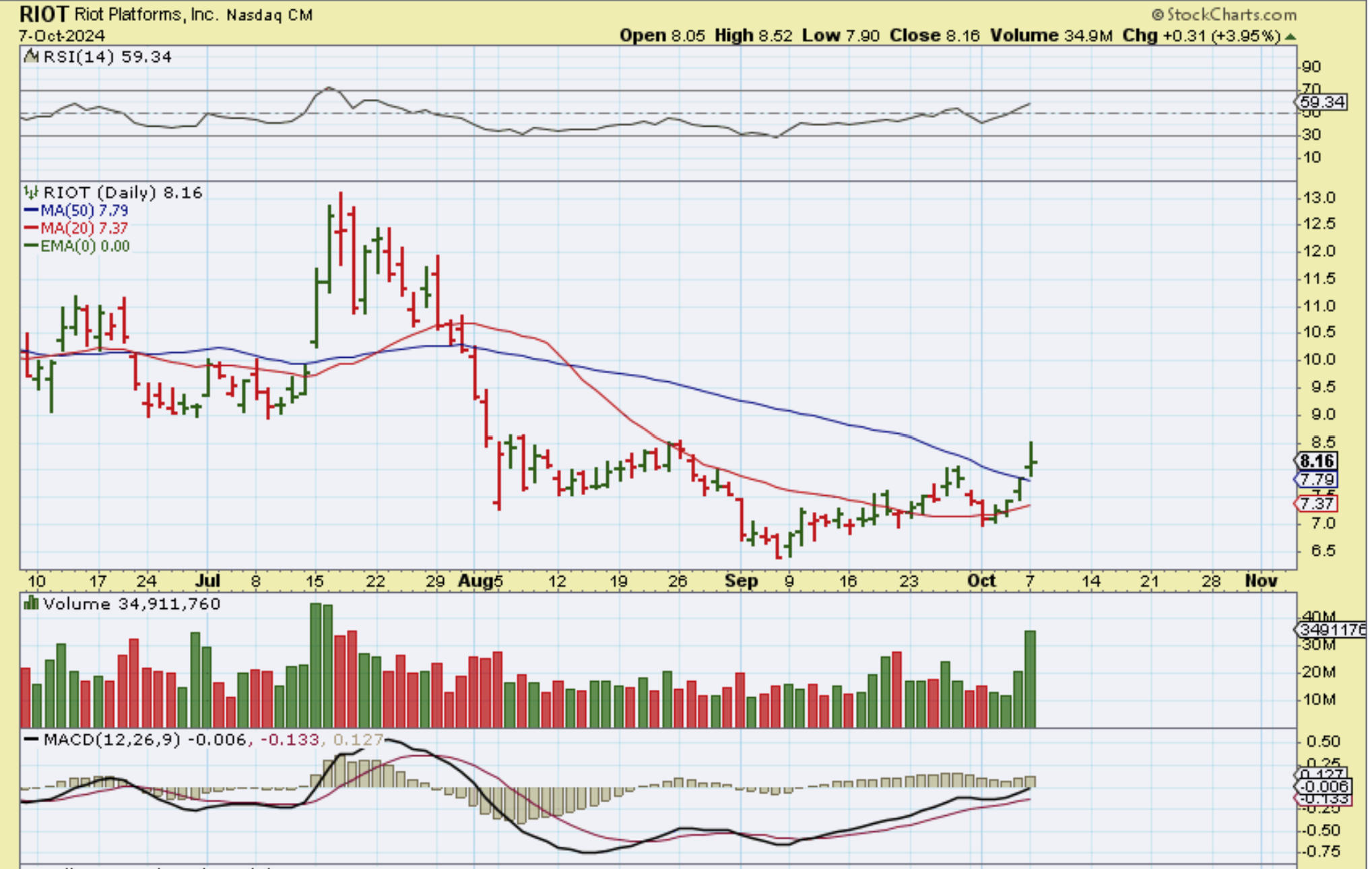
Task: Click the red MA(20) legend line
Action: pyautogui.click(x=31, y=228)
